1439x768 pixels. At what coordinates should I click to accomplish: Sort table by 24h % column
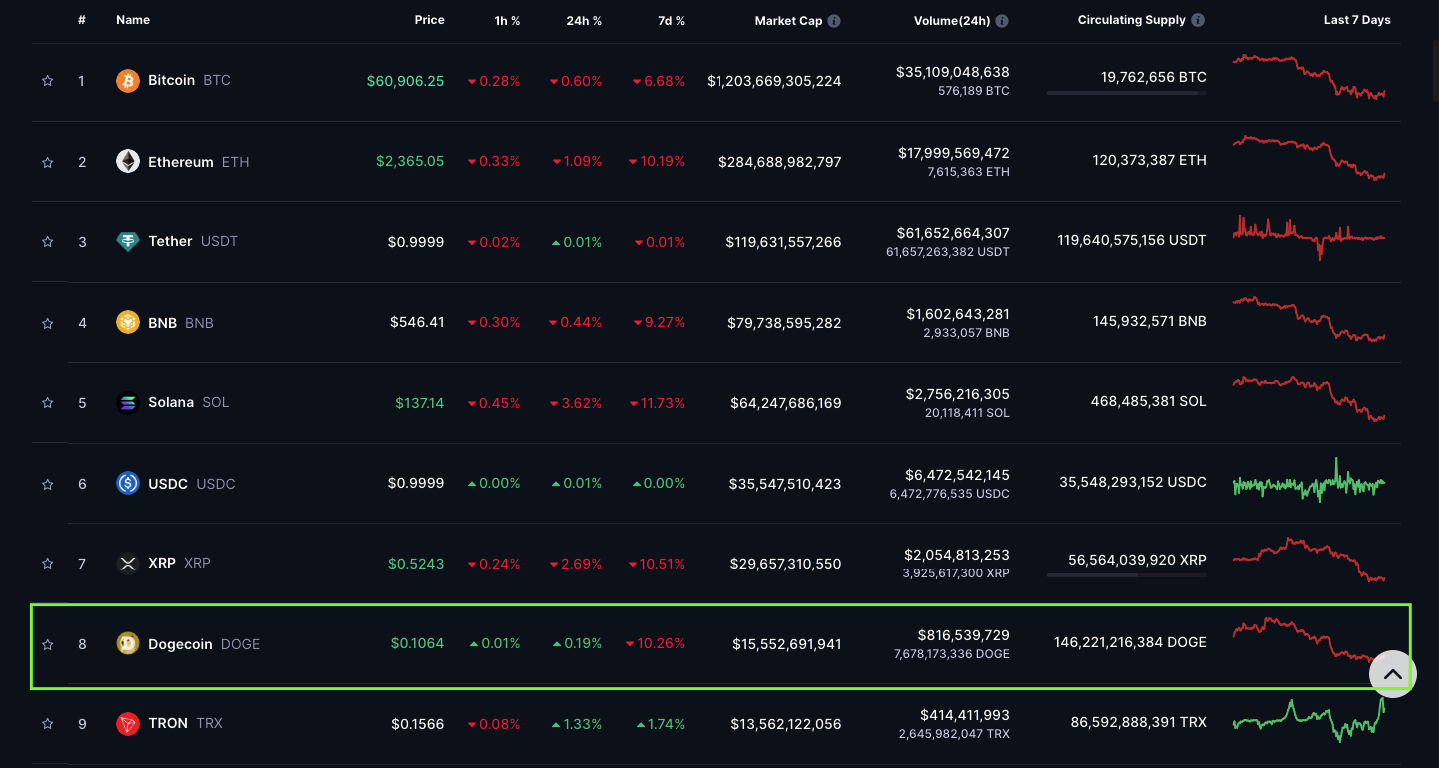pyautogui.click(x=584, y=20)
